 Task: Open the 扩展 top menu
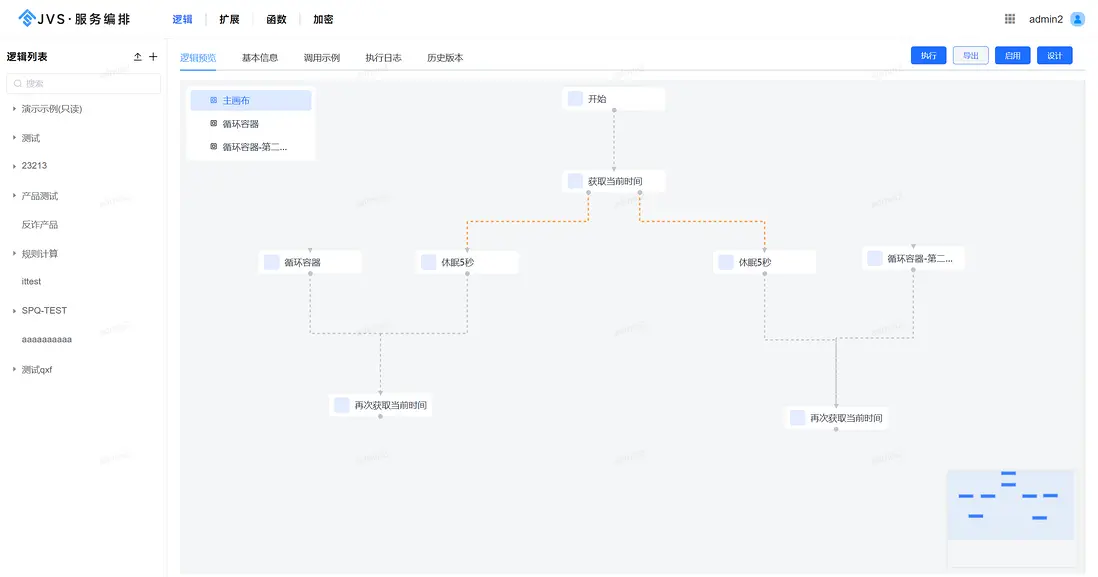(229, 19)
